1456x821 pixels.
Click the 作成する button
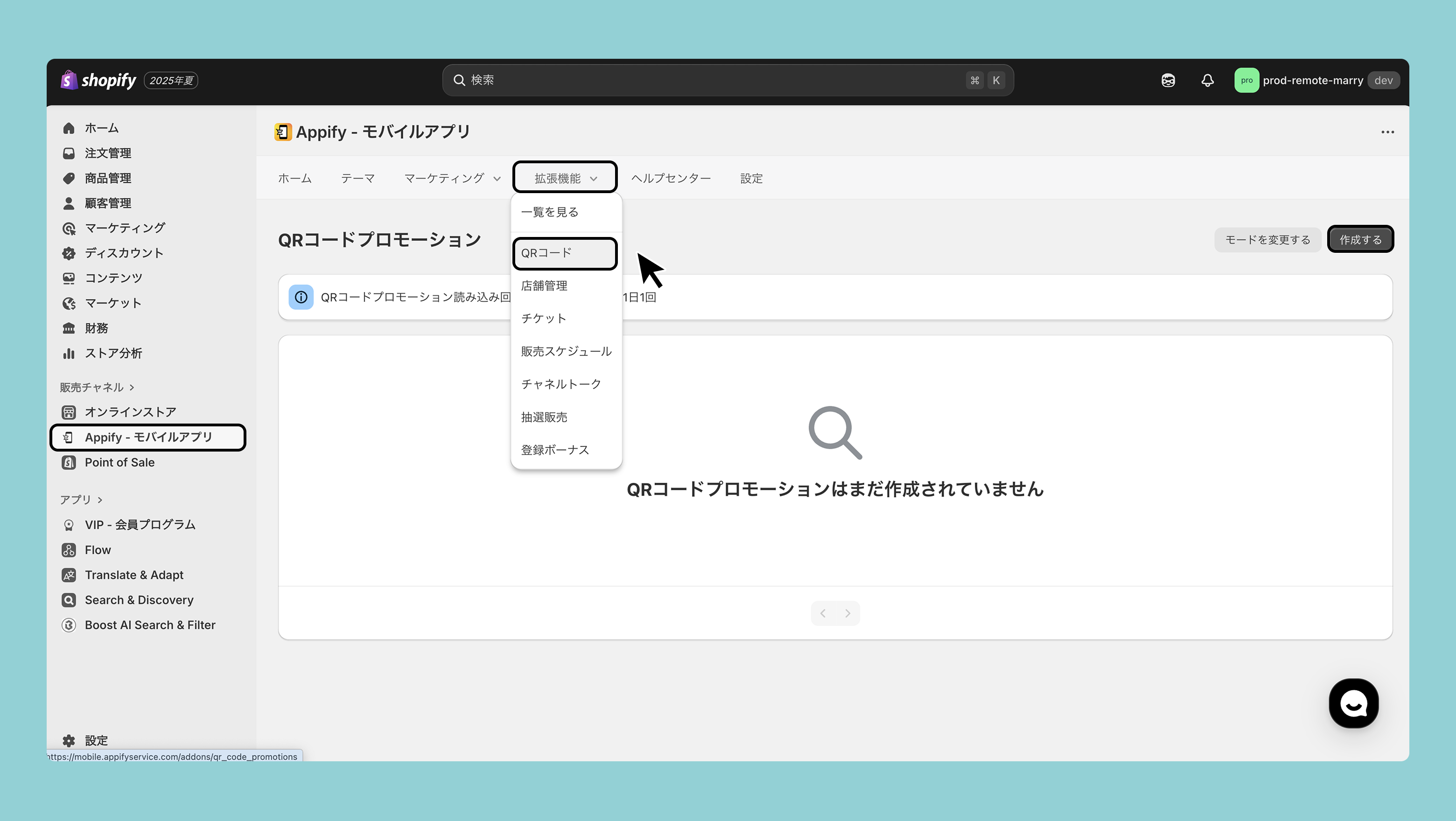[1360, 240]
